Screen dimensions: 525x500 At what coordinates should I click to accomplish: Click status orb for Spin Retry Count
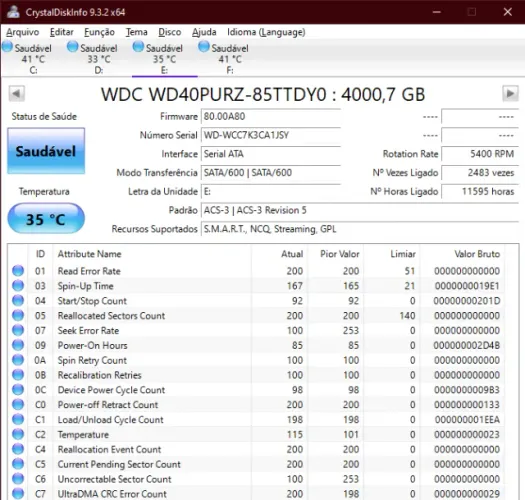click(x=18, y=360)
